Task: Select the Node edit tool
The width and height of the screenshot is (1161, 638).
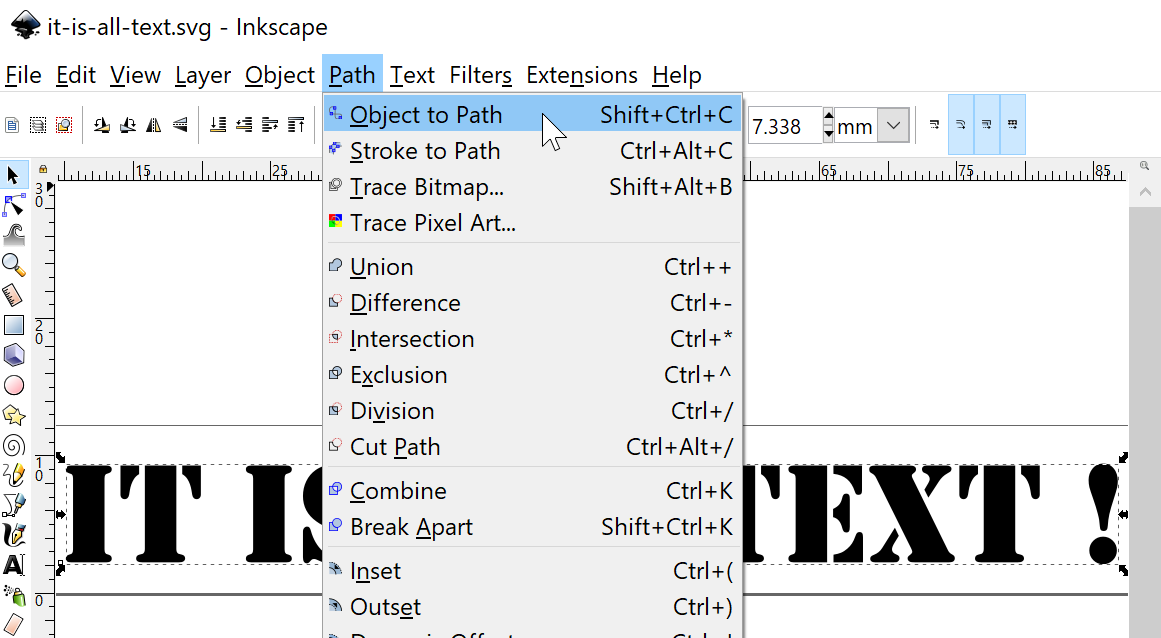Action: coord(14,205)
